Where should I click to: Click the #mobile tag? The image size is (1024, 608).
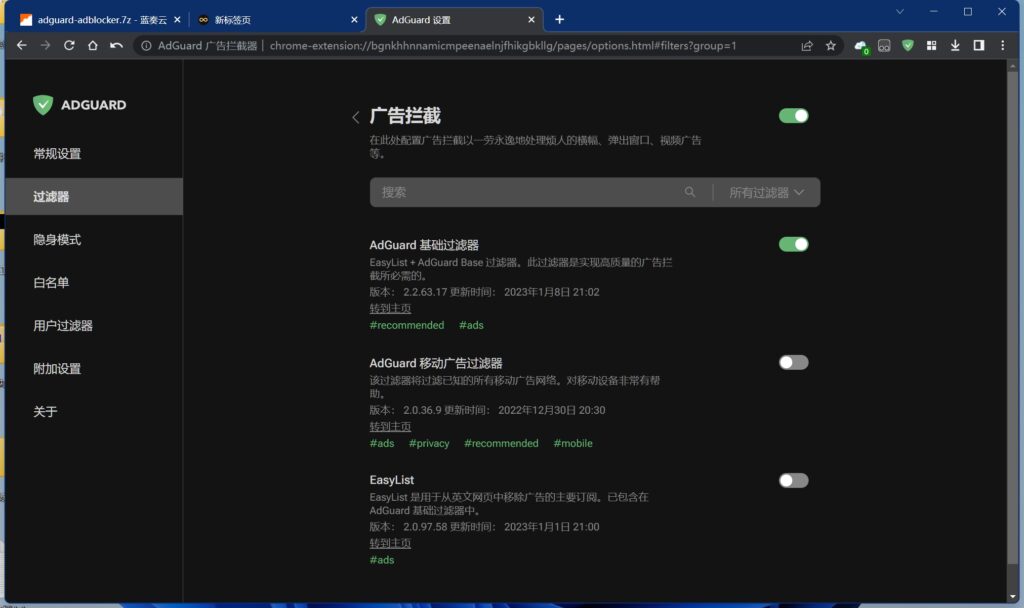pyautogui.click(x=573, y=443)
